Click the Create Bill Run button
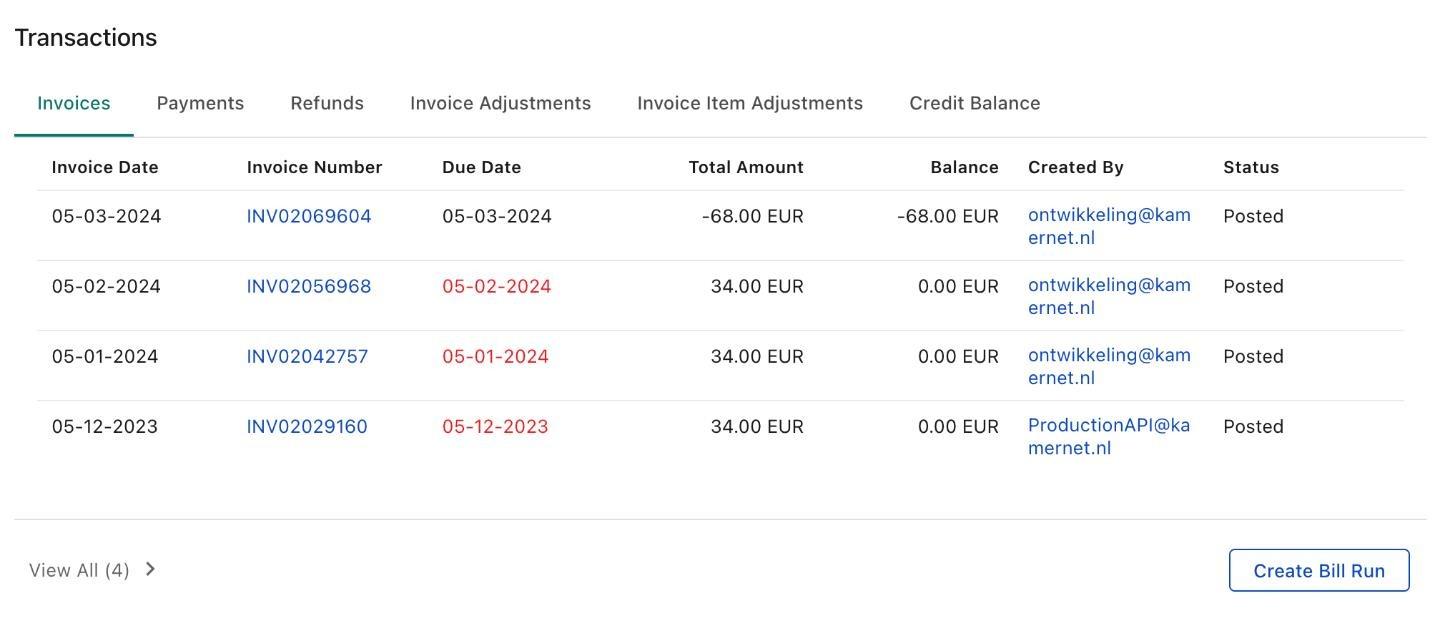 pos(1319,570)
